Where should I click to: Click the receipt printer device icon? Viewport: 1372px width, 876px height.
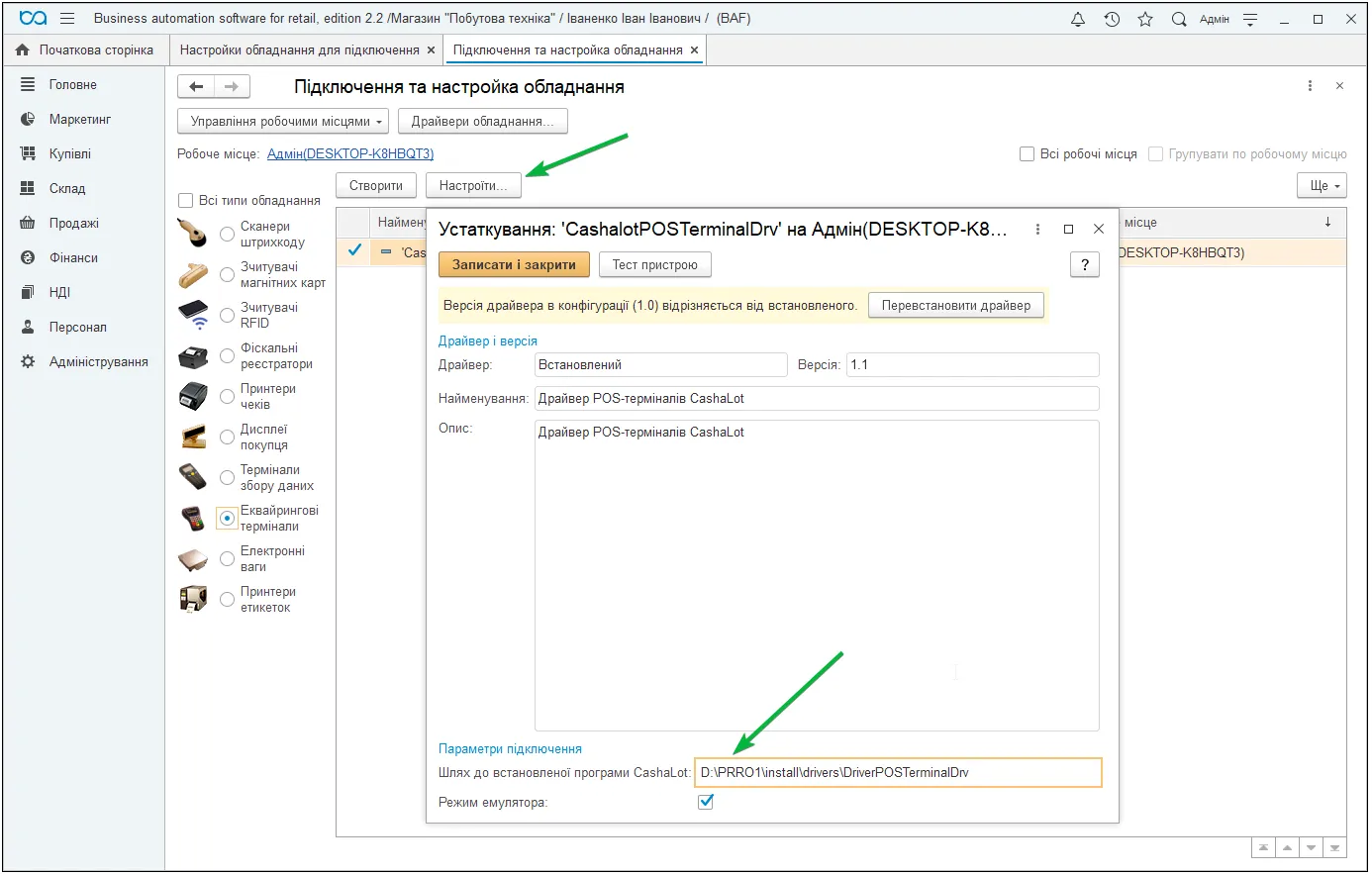[x=193, y=396]
